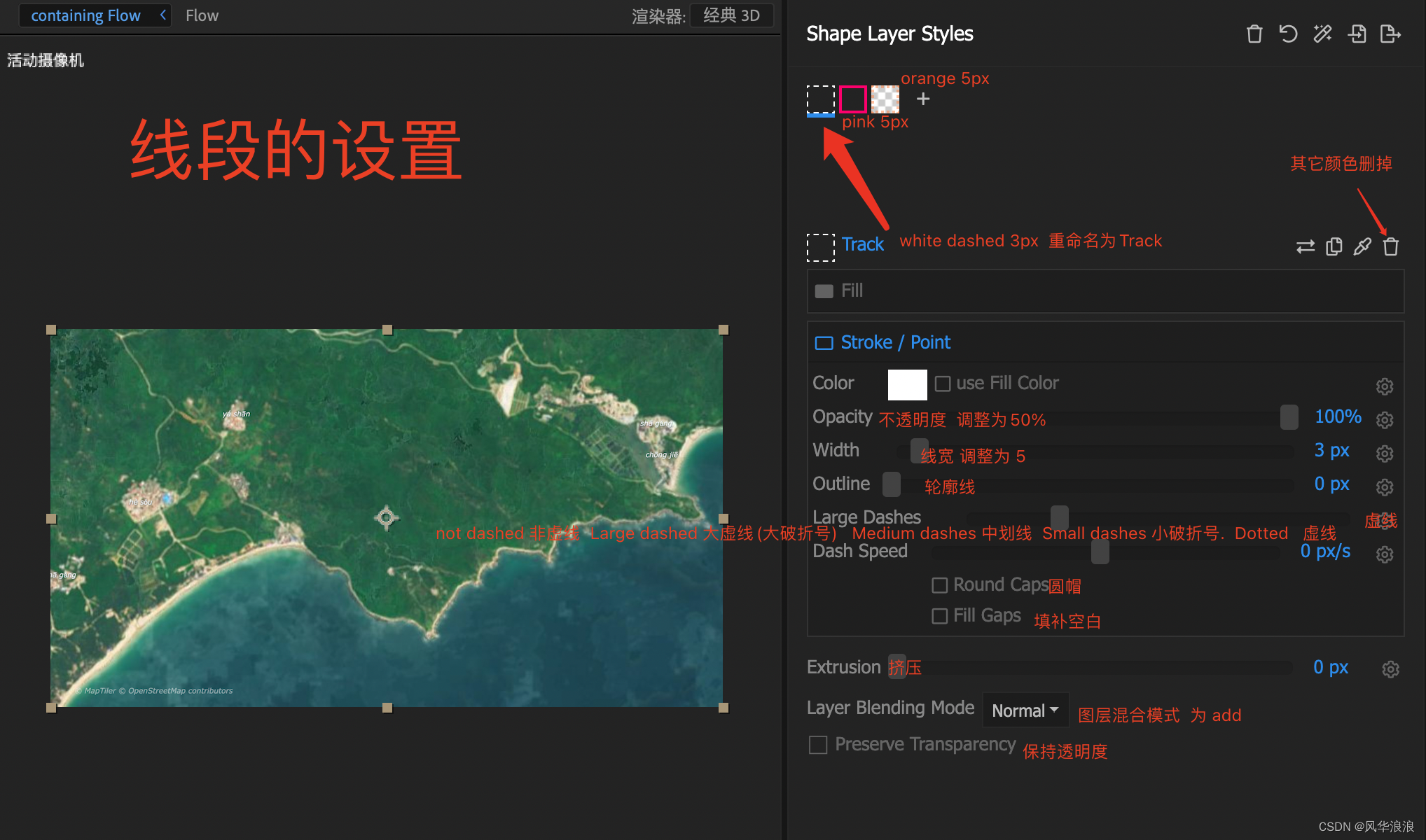
Task: Expand the Stroke / Point section
Action: point(895,342)
